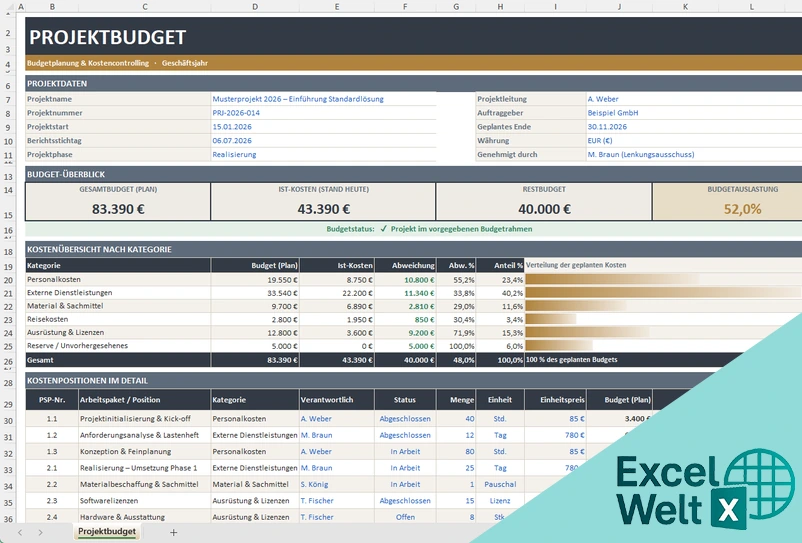Click Abweichung column header
The height and width of the screenshot is (543, 802).
(406, 265)
